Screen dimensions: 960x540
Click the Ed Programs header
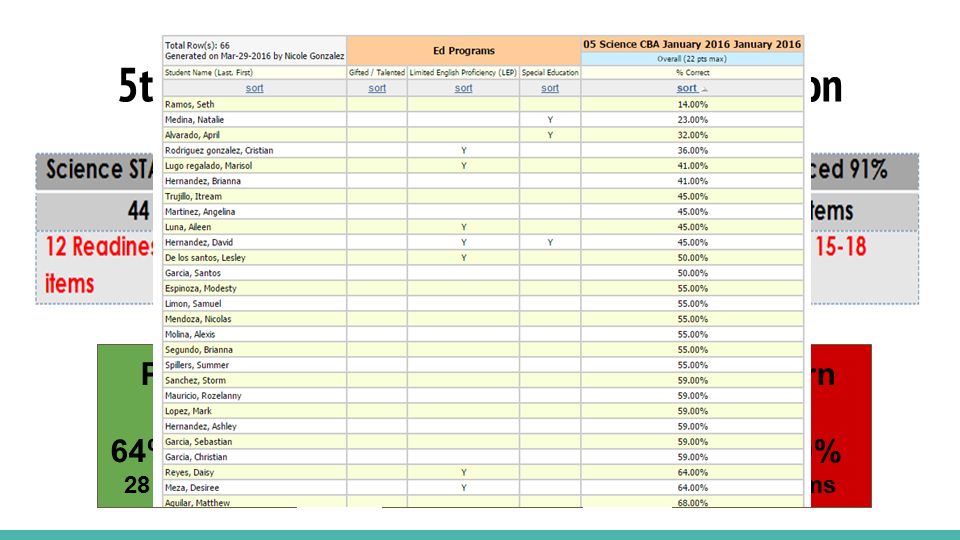pyautogui.click(x=463, y=51)
